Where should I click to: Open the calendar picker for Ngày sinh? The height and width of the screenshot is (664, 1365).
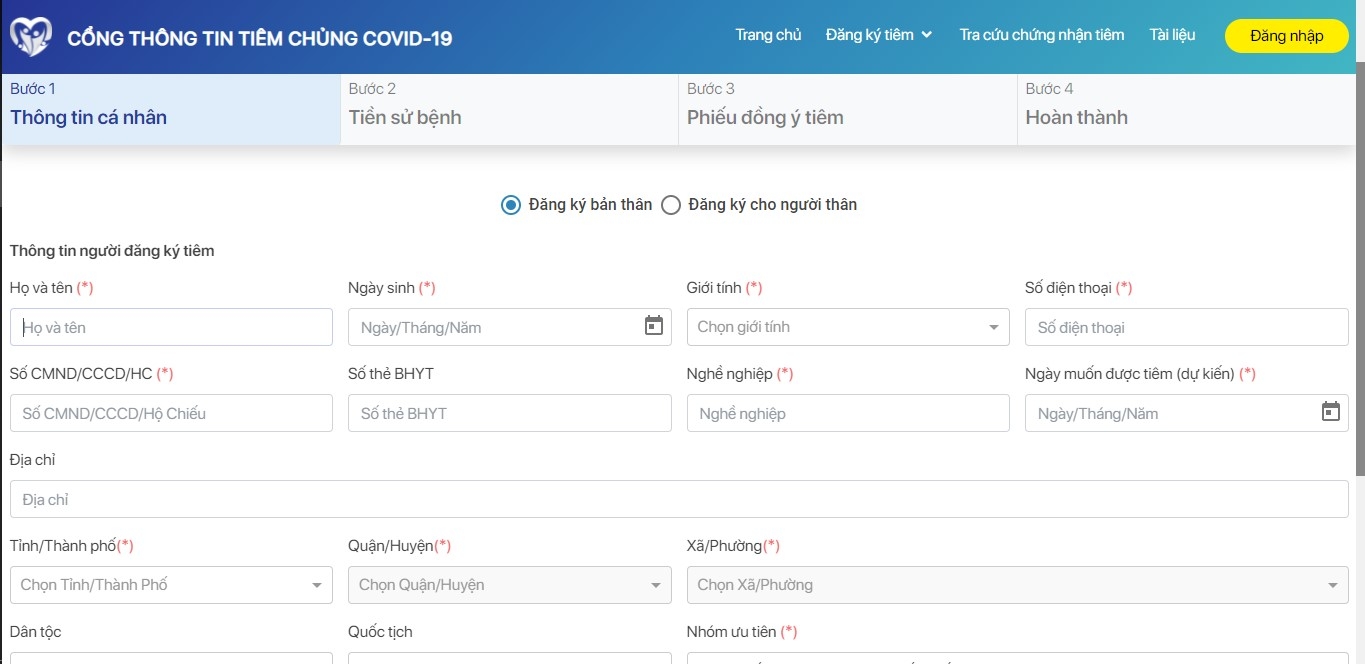tap(655, 326)
